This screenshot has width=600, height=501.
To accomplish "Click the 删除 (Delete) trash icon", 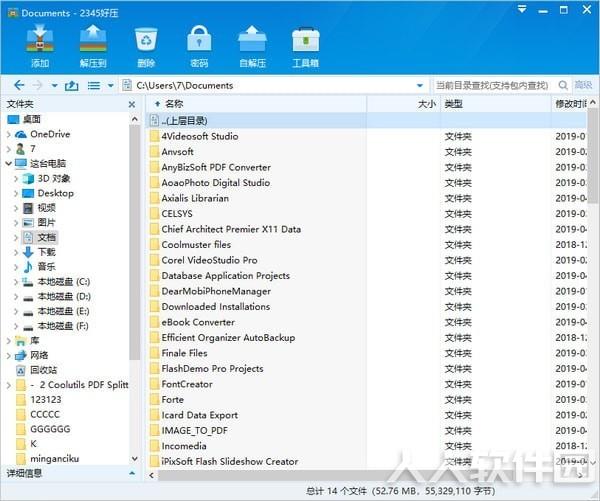I will point(146,46).
